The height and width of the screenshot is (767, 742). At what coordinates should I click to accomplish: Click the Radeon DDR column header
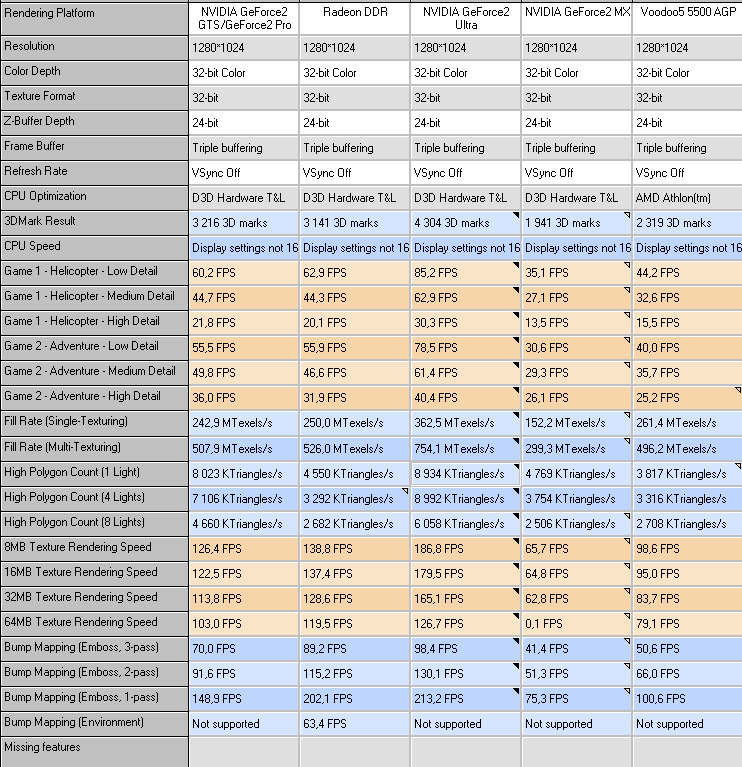click(354, 18)
